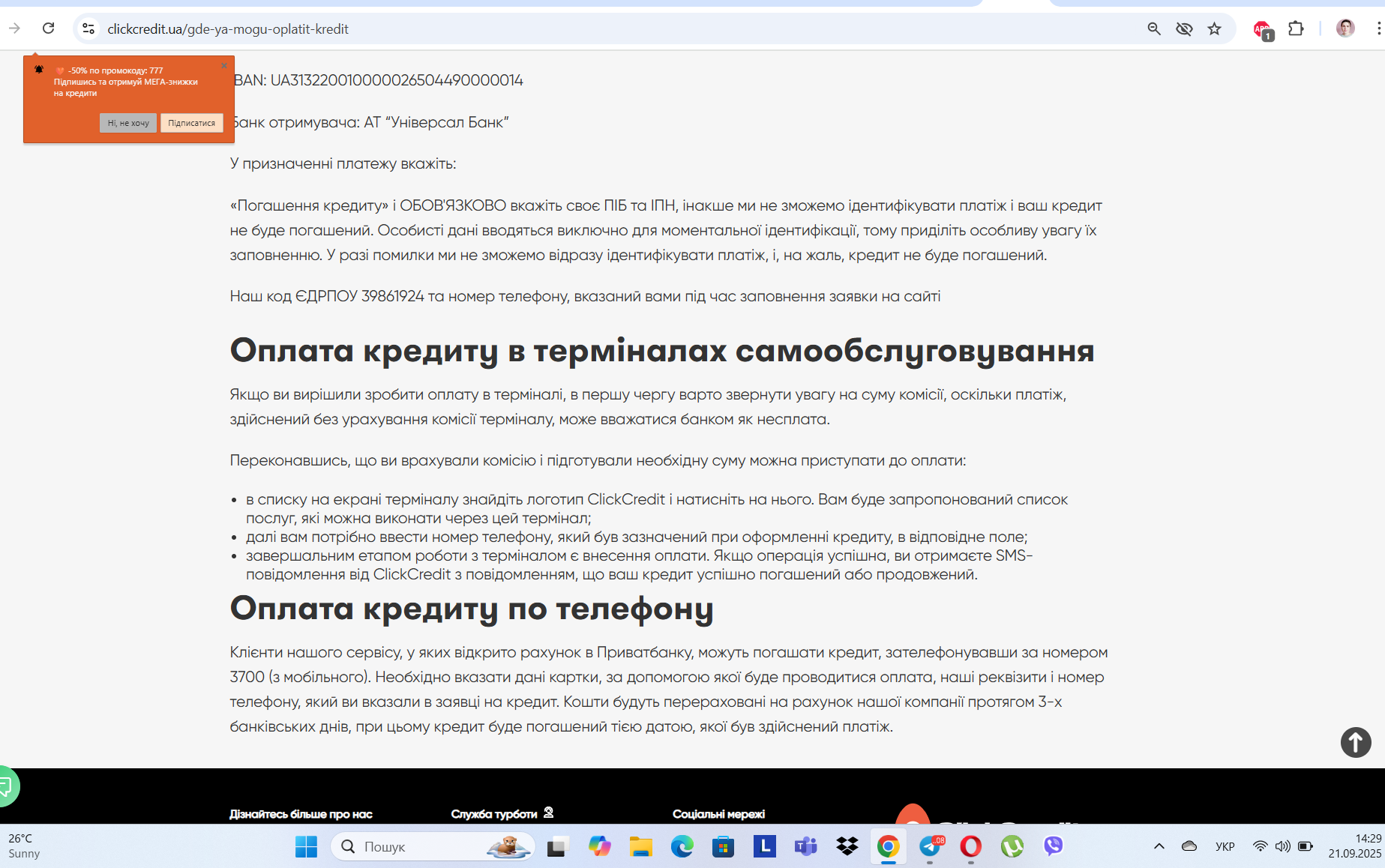Image resolution: width=1385 pixels, height=868 pixels.
Task: Open File Explorer from the taskbar
Action: pos(640,847)
